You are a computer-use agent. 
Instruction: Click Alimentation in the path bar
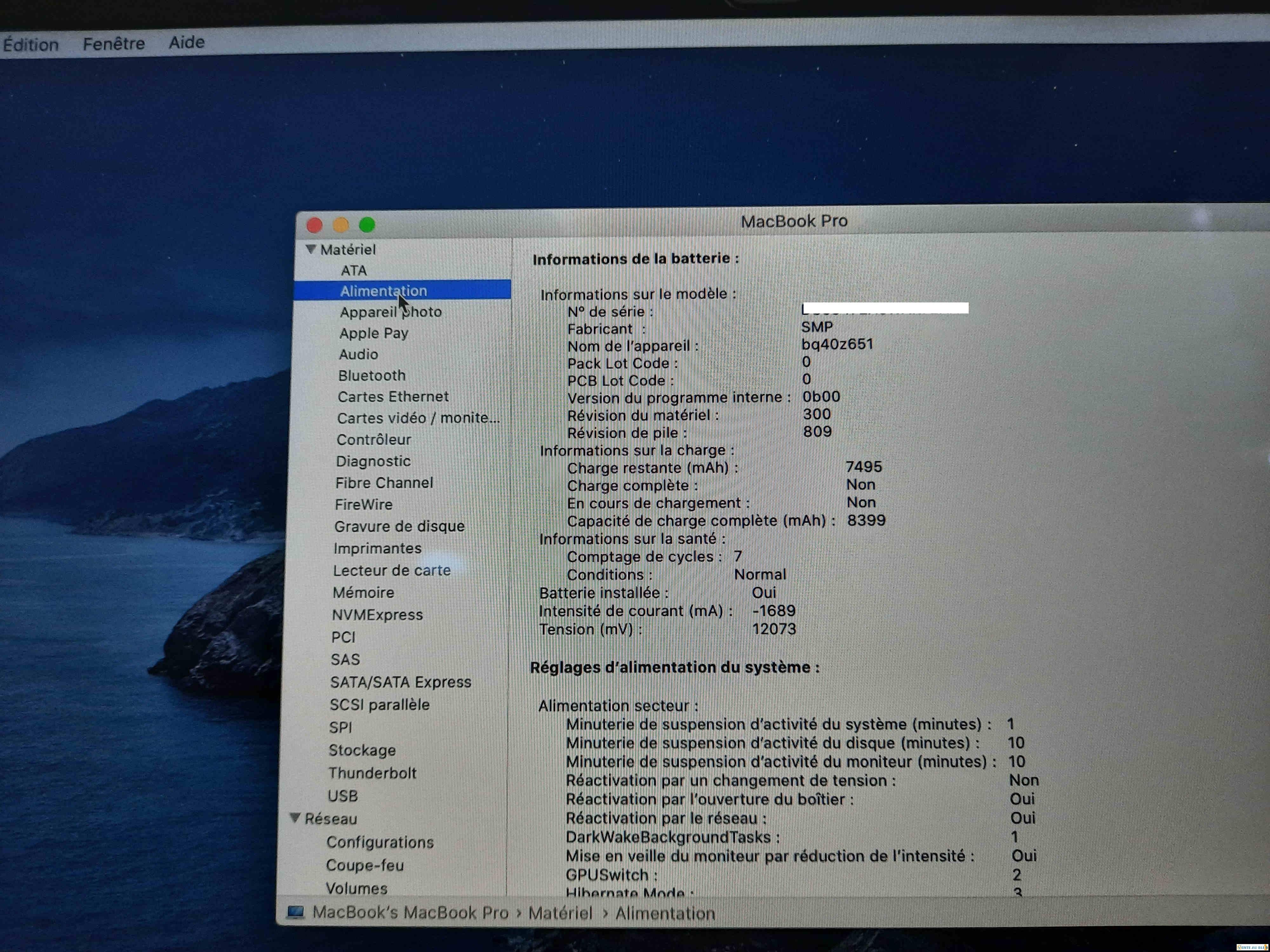(x=665, y=914)
